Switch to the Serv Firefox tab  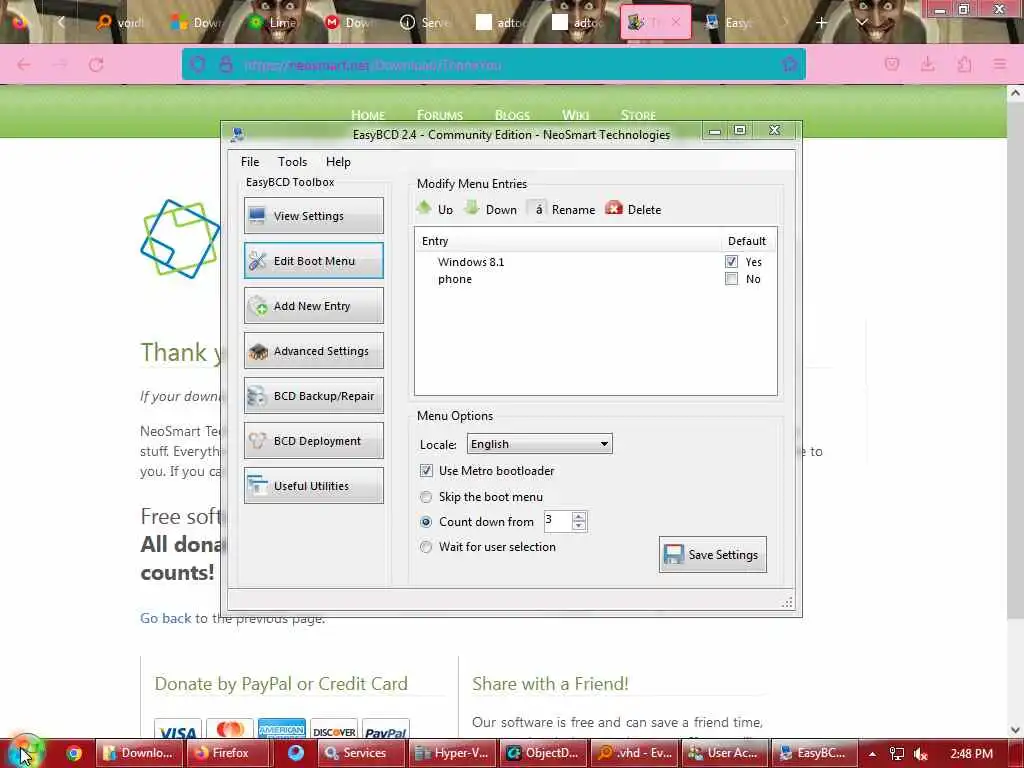tap(425, 23)
